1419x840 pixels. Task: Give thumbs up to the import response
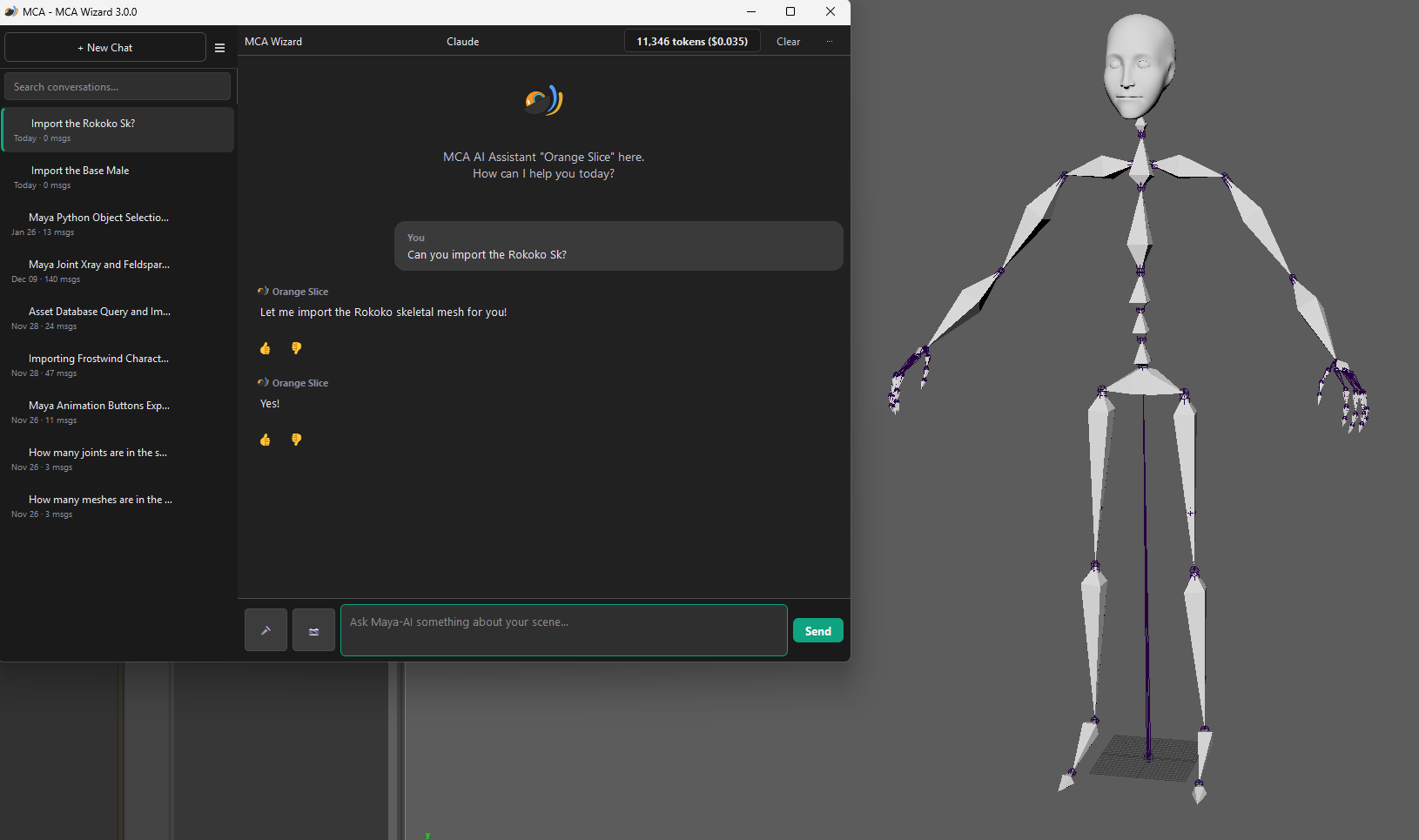tap(266, 348)
